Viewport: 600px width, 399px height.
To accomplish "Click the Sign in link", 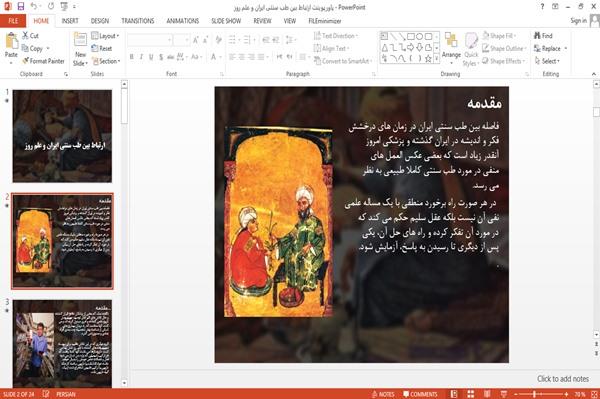I will pyautogui.click(x=578, y=21).
